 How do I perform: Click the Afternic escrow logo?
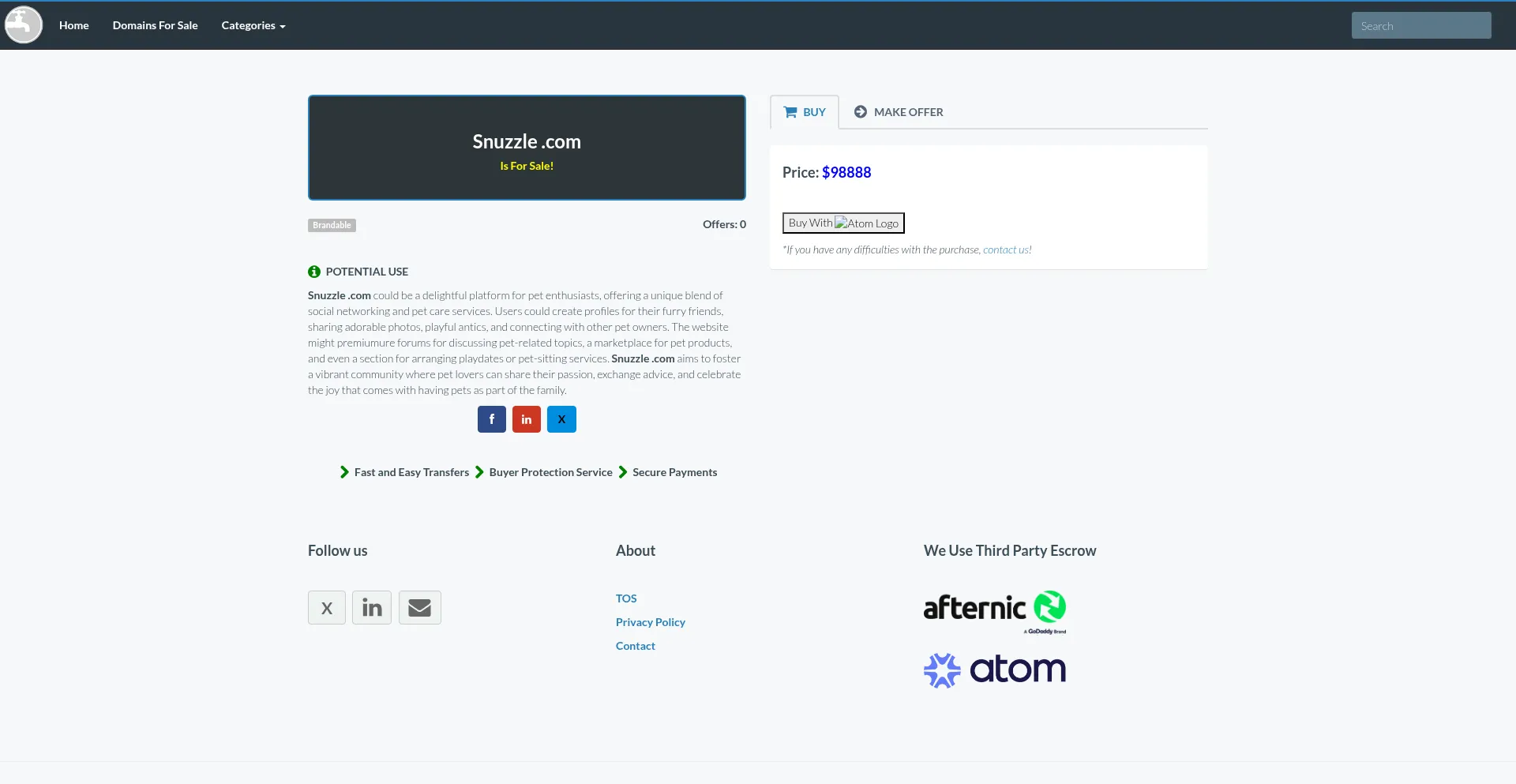coord(994,610)
